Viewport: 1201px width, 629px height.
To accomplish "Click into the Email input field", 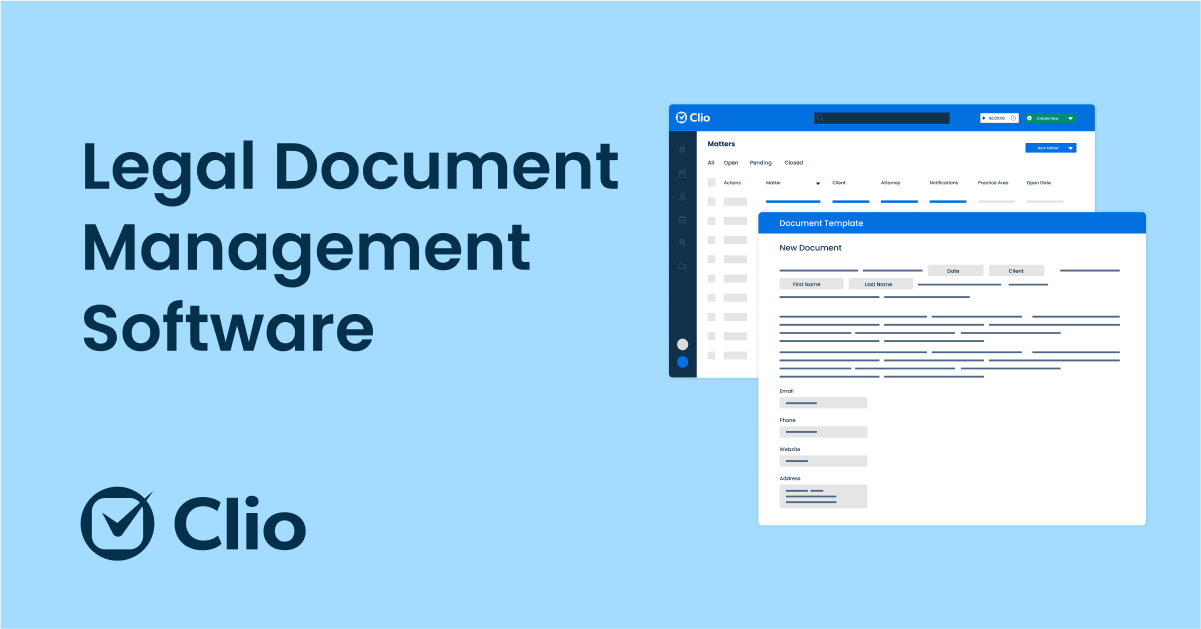I will tap(823, 403).
